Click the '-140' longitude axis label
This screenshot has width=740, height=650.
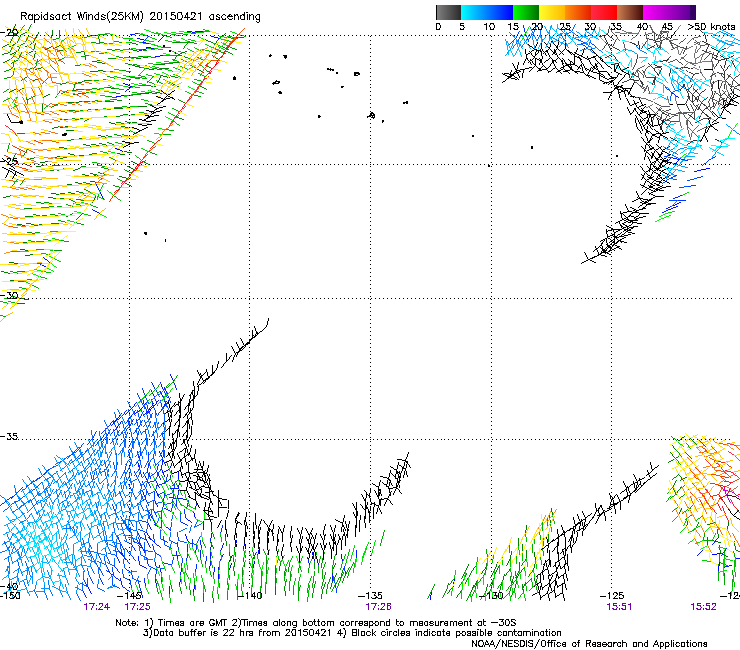(x=250, y=596)
